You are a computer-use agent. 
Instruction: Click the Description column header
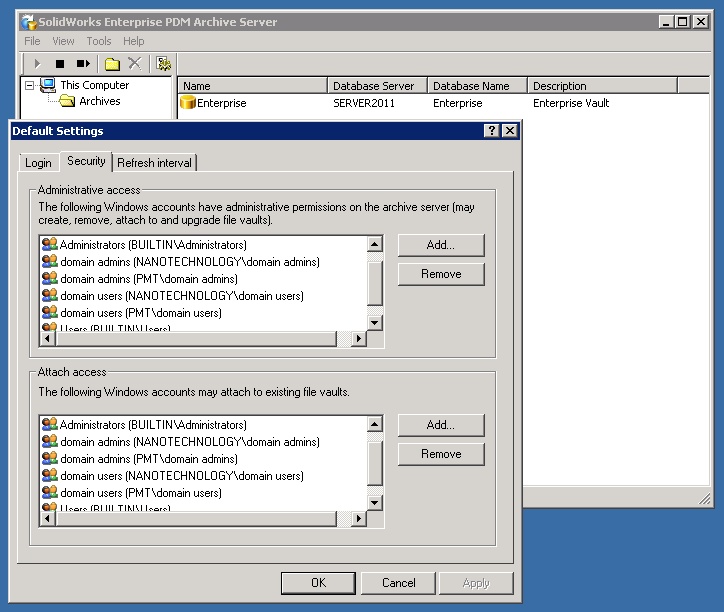tap(603, 86)
